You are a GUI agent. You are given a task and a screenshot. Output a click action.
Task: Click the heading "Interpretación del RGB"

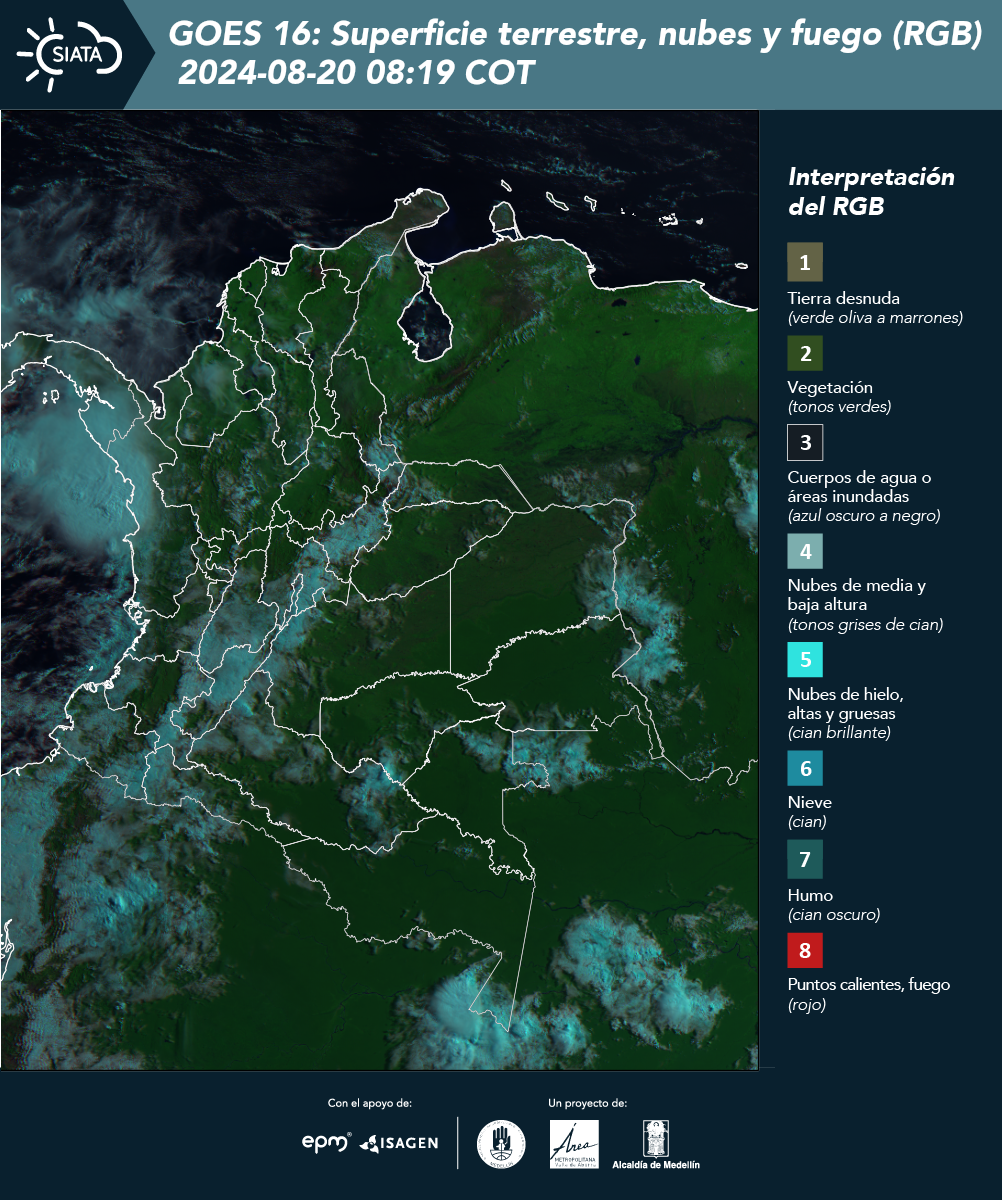(871, 192)
